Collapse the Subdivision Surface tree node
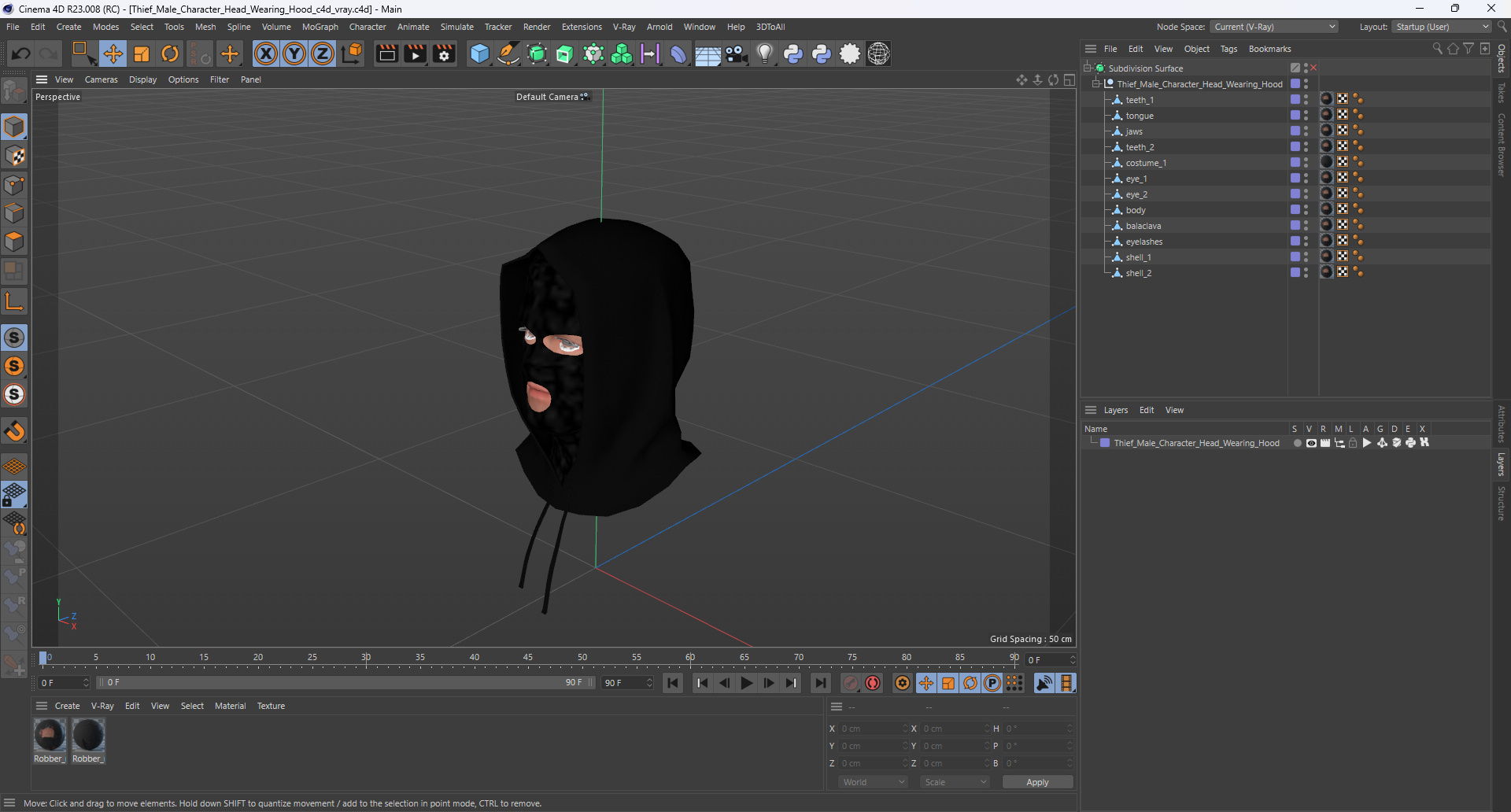The width and height of the screenshot is (1511, 812). click(x=1088, y=68)
